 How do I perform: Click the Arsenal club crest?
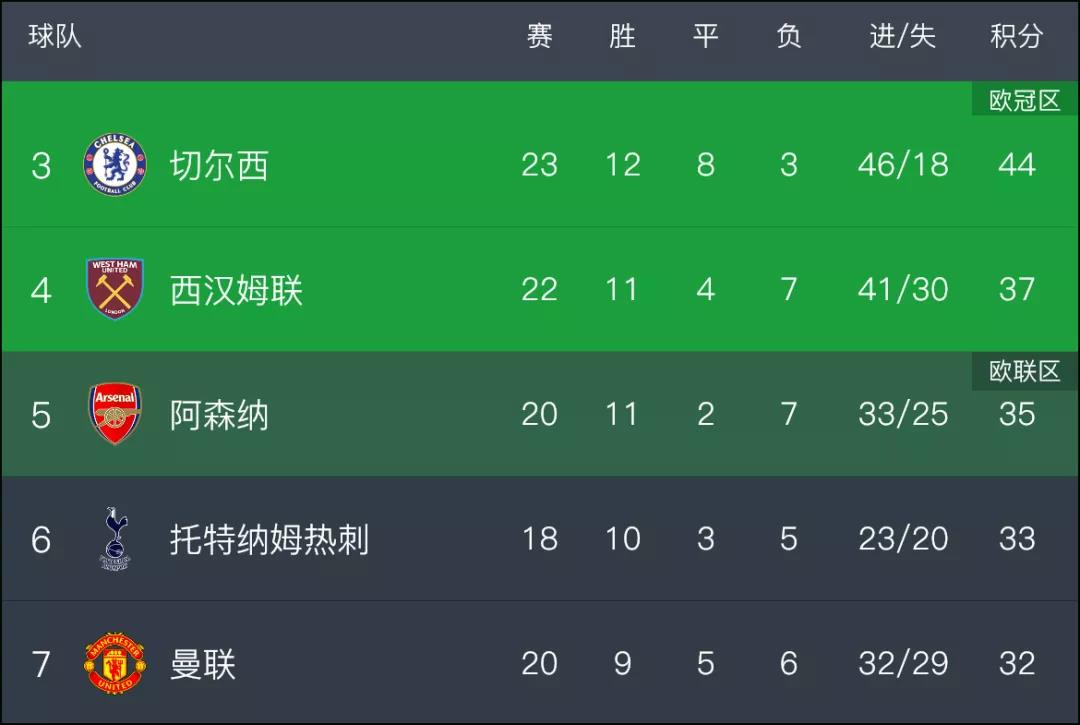click(114, 413)
